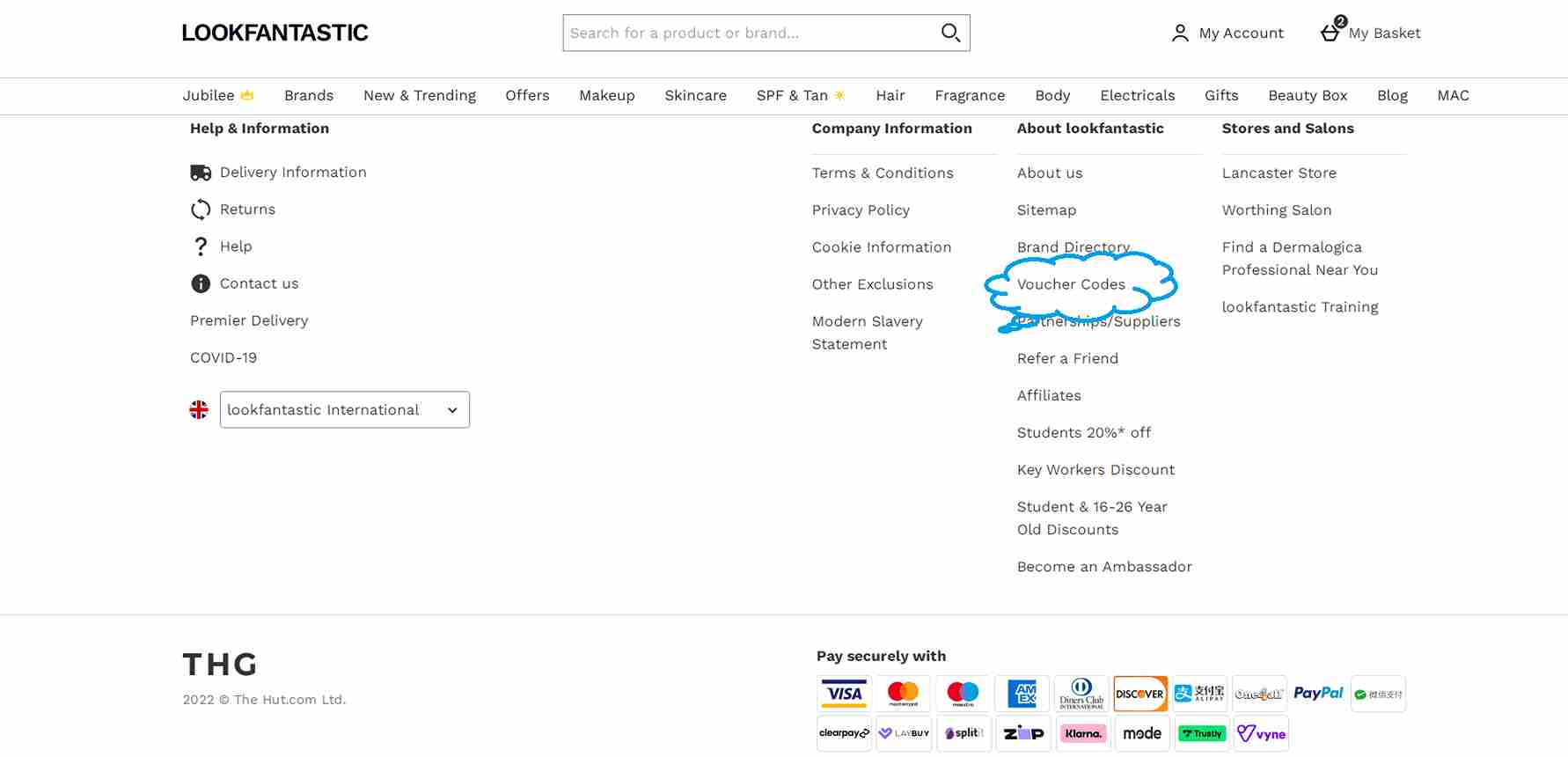
Task: Click the Discover payment icon
Action: (x=1140, y=694)
